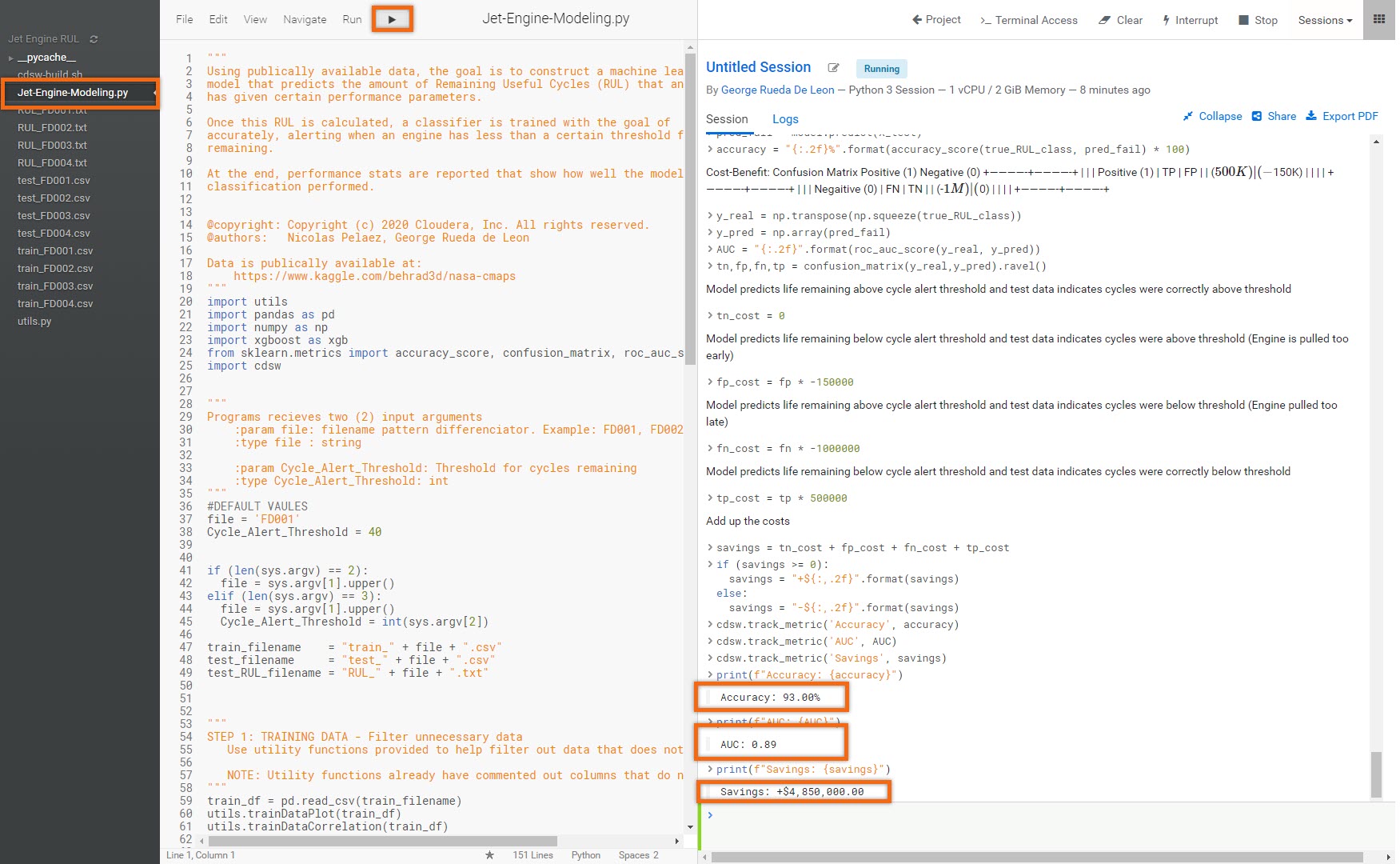The height and width of the screenshot is (864, 1400).
Task: Click the George Rueda De Leon author link
Action: (777, 90)
